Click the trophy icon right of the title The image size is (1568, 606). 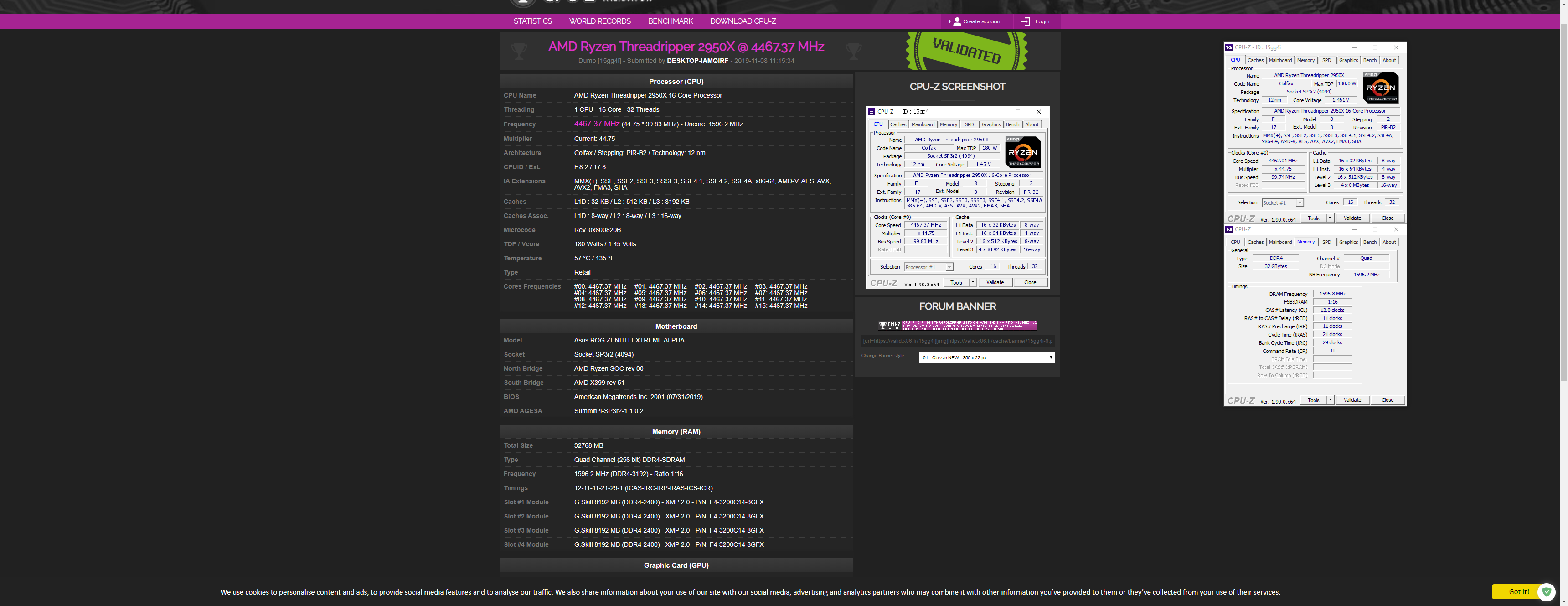coord(853,51)
